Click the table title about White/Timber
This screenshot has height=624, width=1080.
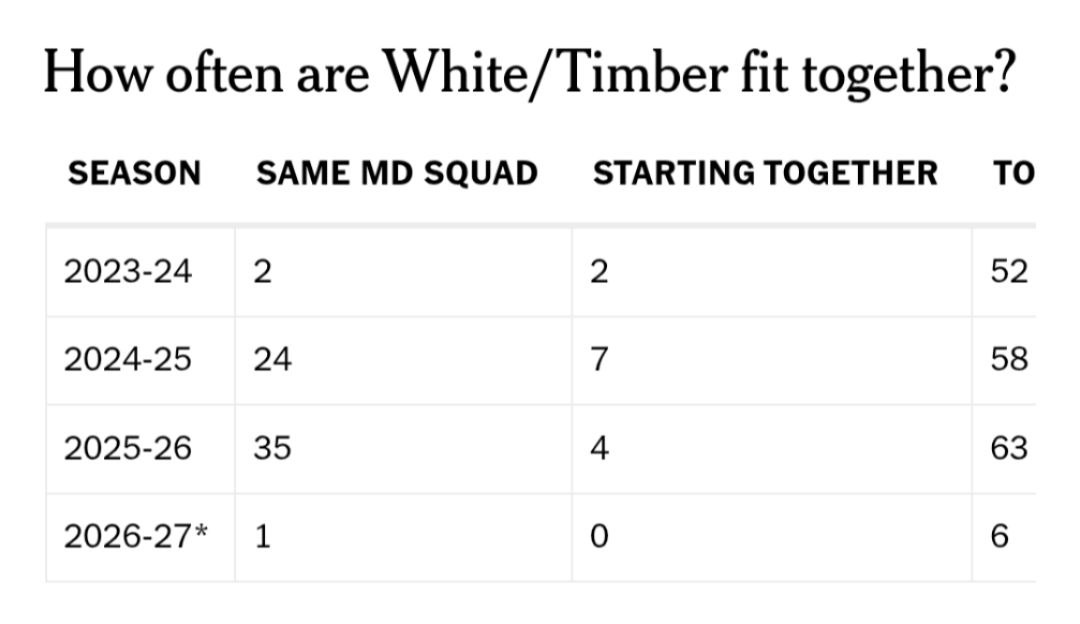(530, 73)
